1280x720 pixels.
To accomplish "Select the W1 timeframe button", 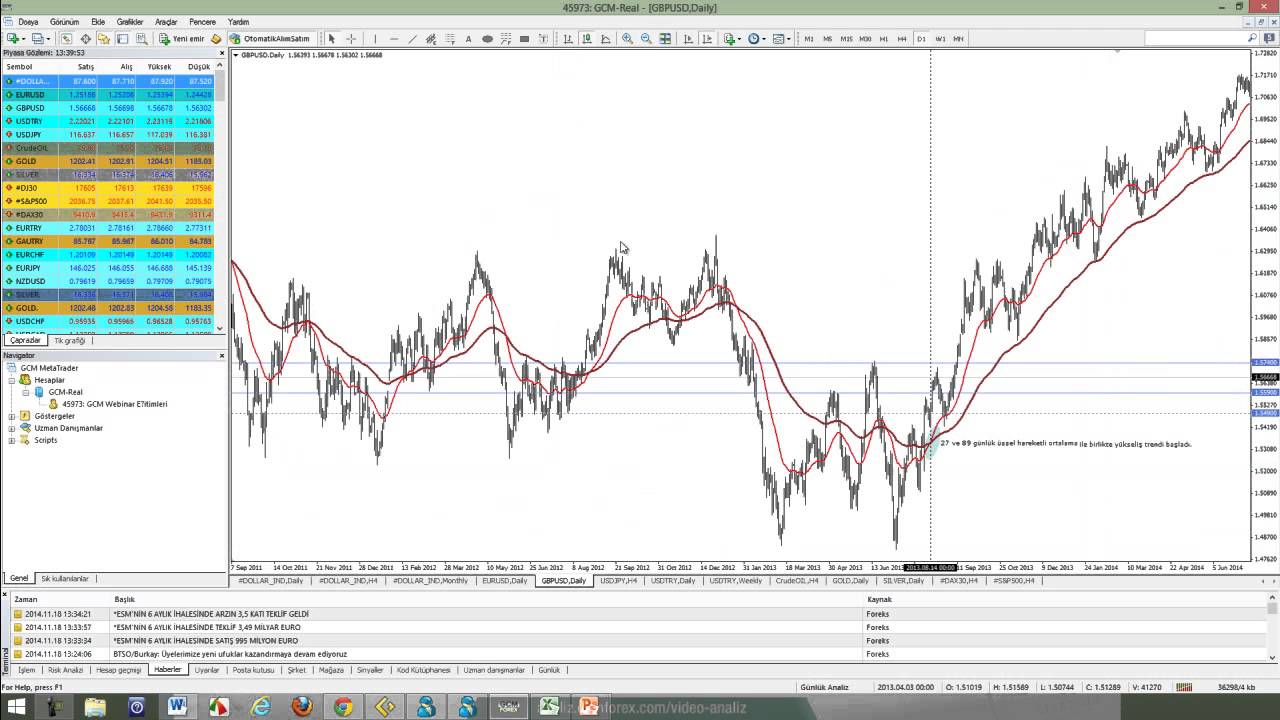I will coord(940,39).
